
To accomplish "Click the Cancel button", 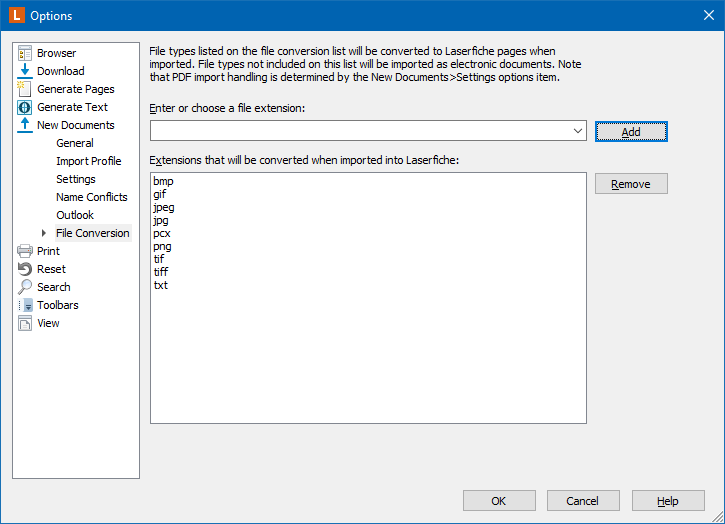I will (583, 501).
